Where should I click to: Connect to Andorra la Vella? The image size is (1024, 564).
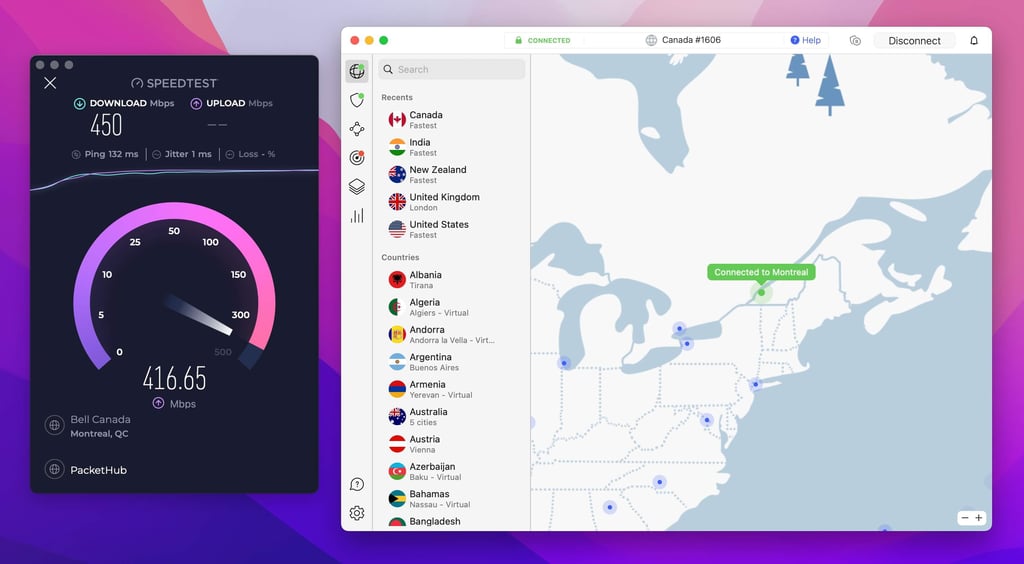click(452, 334)
